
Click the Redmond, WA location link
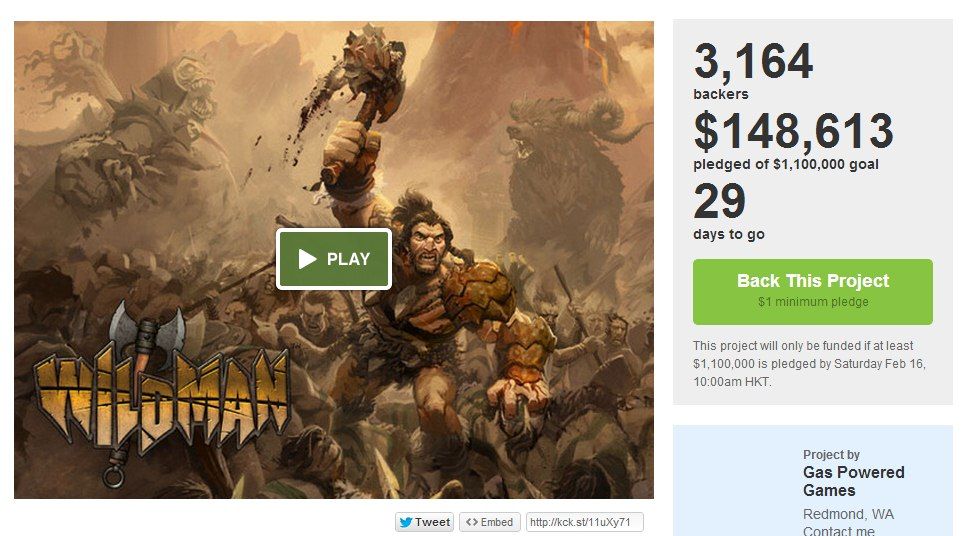tap(848, 514)
